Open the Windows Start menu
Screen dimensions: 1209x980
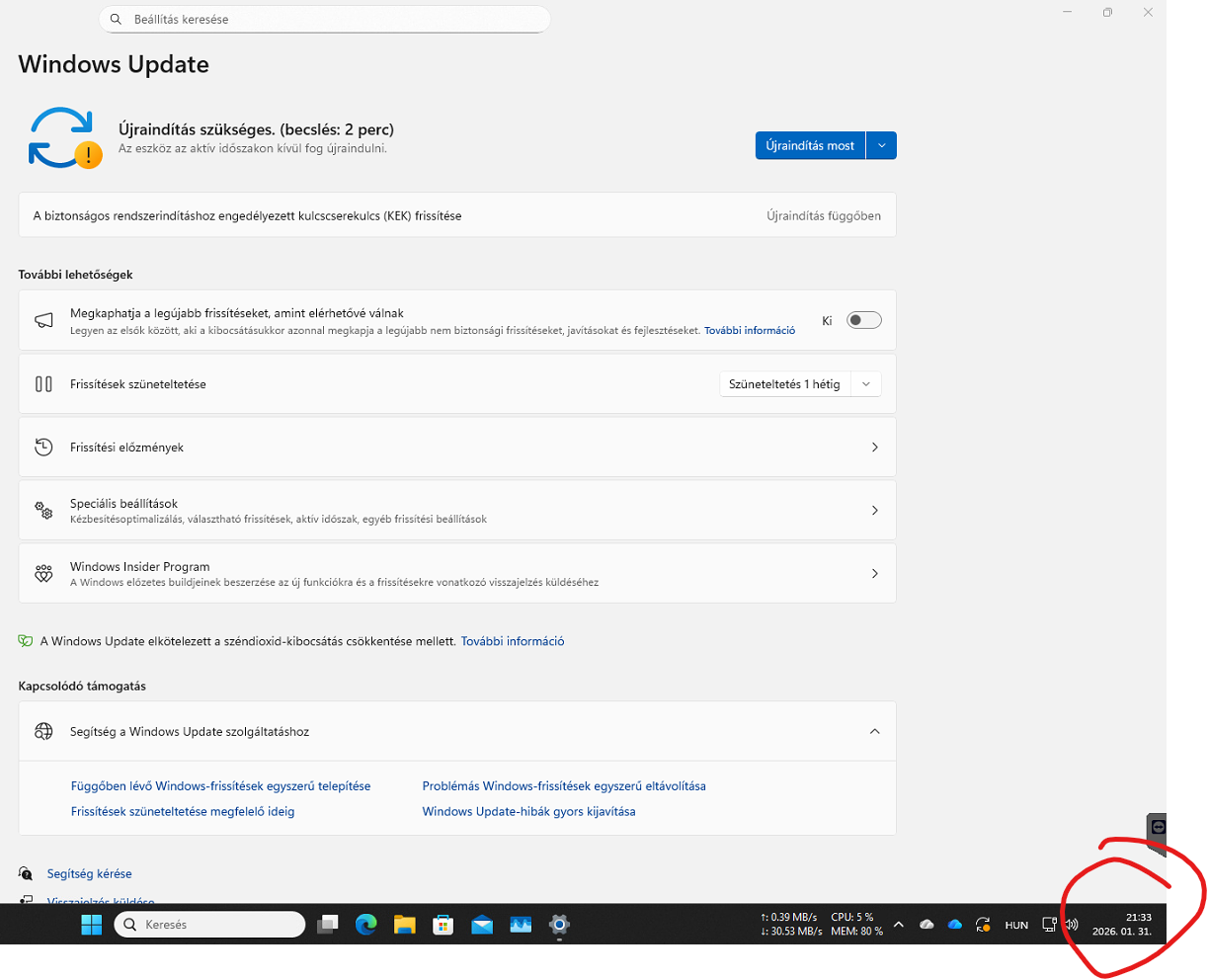pyautogui.click(x=92, y=925)
